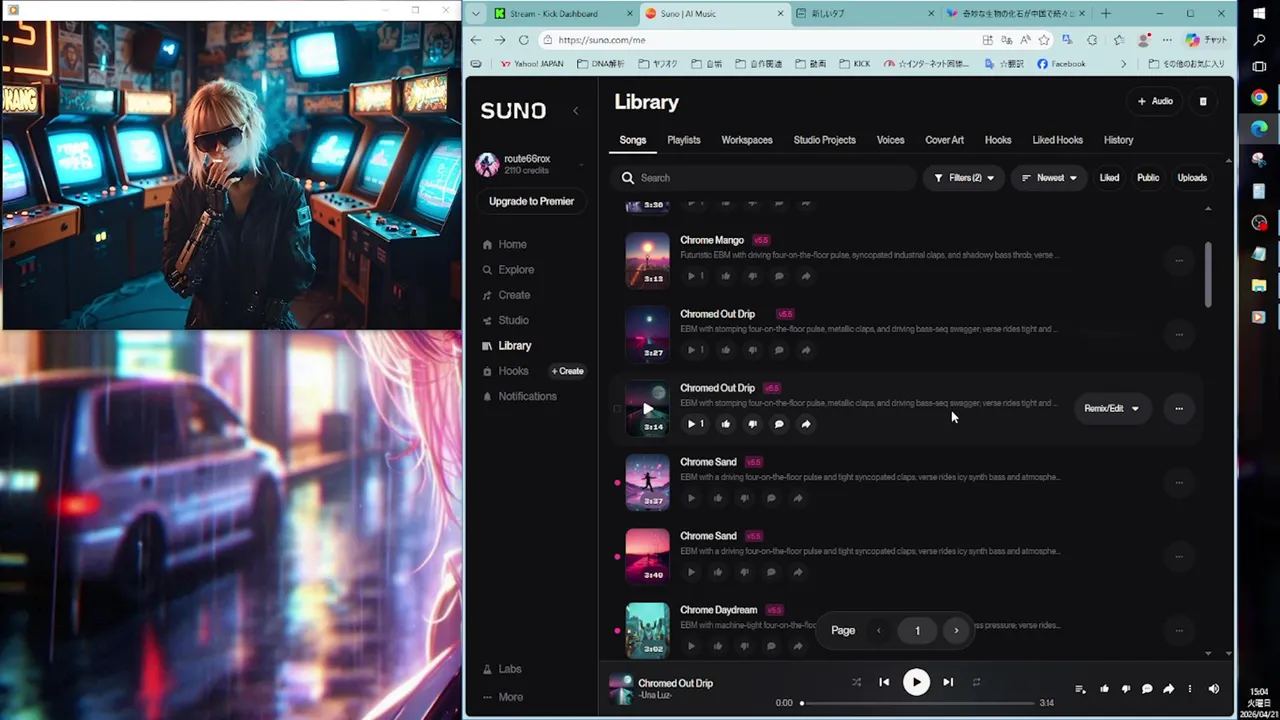Go to the next page arrow
1280x720 pixels.
coord(956,630)
